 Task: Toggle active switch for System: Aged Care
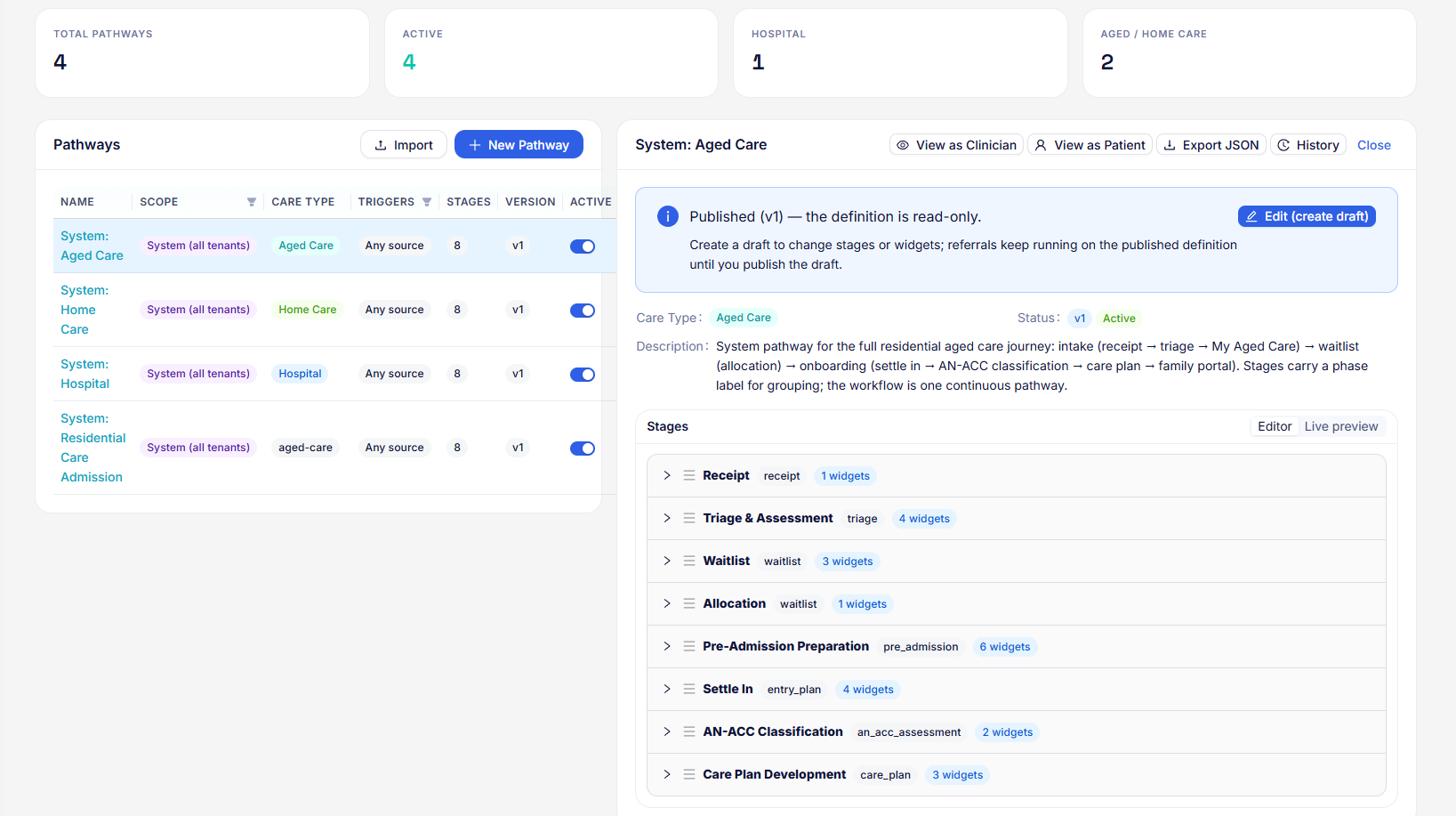tap(583, 246)
